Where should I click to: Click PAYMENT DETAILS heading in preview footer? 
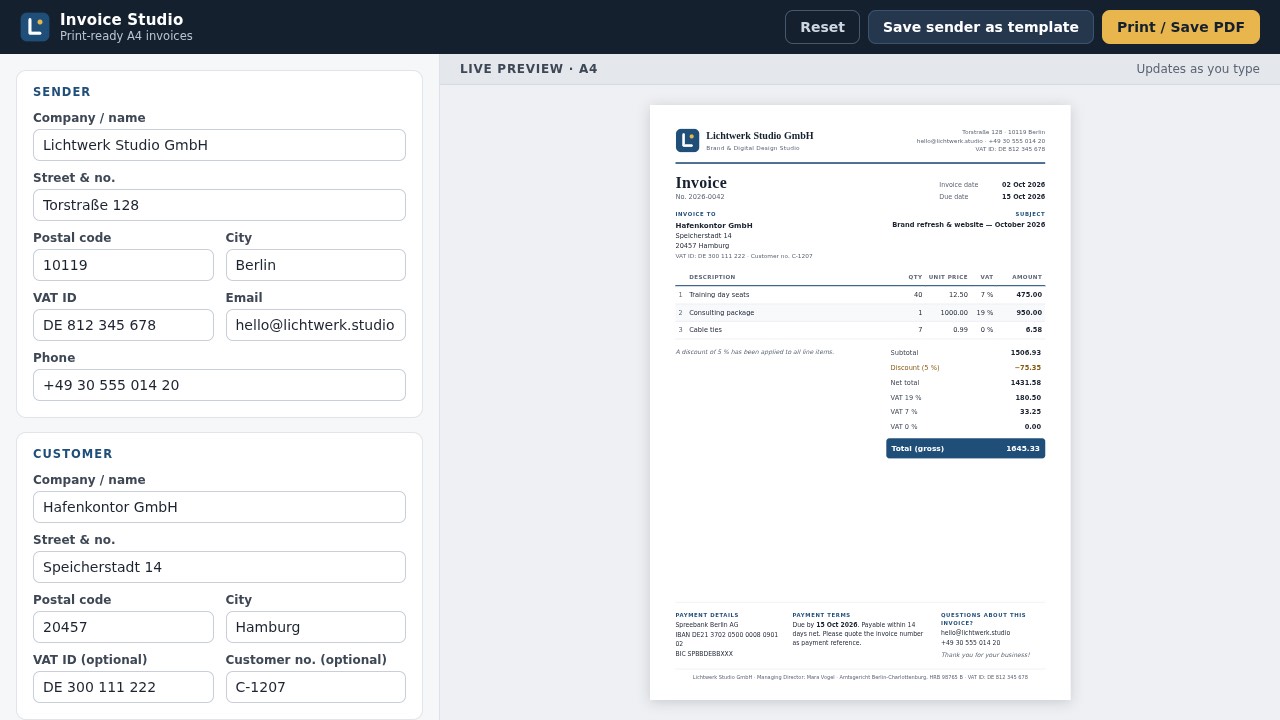coord(707,615)
